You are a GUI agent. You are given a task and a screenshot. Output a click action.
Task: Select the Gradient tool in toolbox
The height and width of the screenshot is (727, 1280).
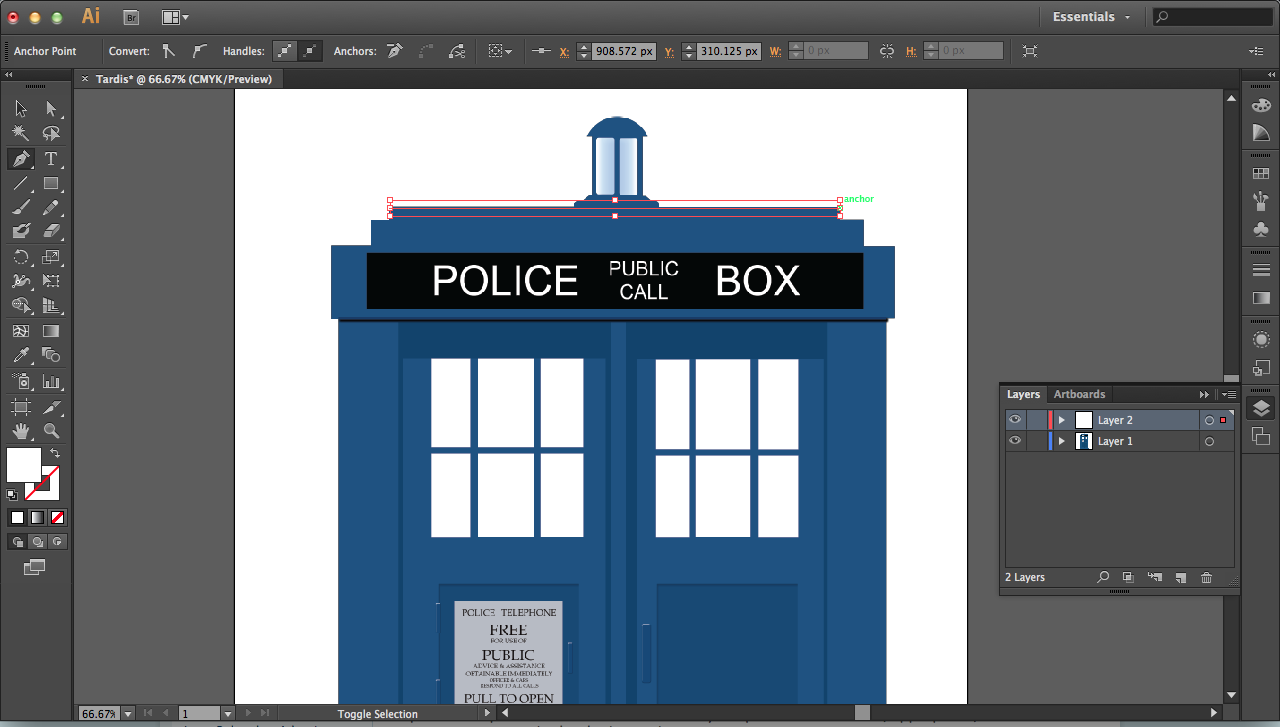point(51,331)
